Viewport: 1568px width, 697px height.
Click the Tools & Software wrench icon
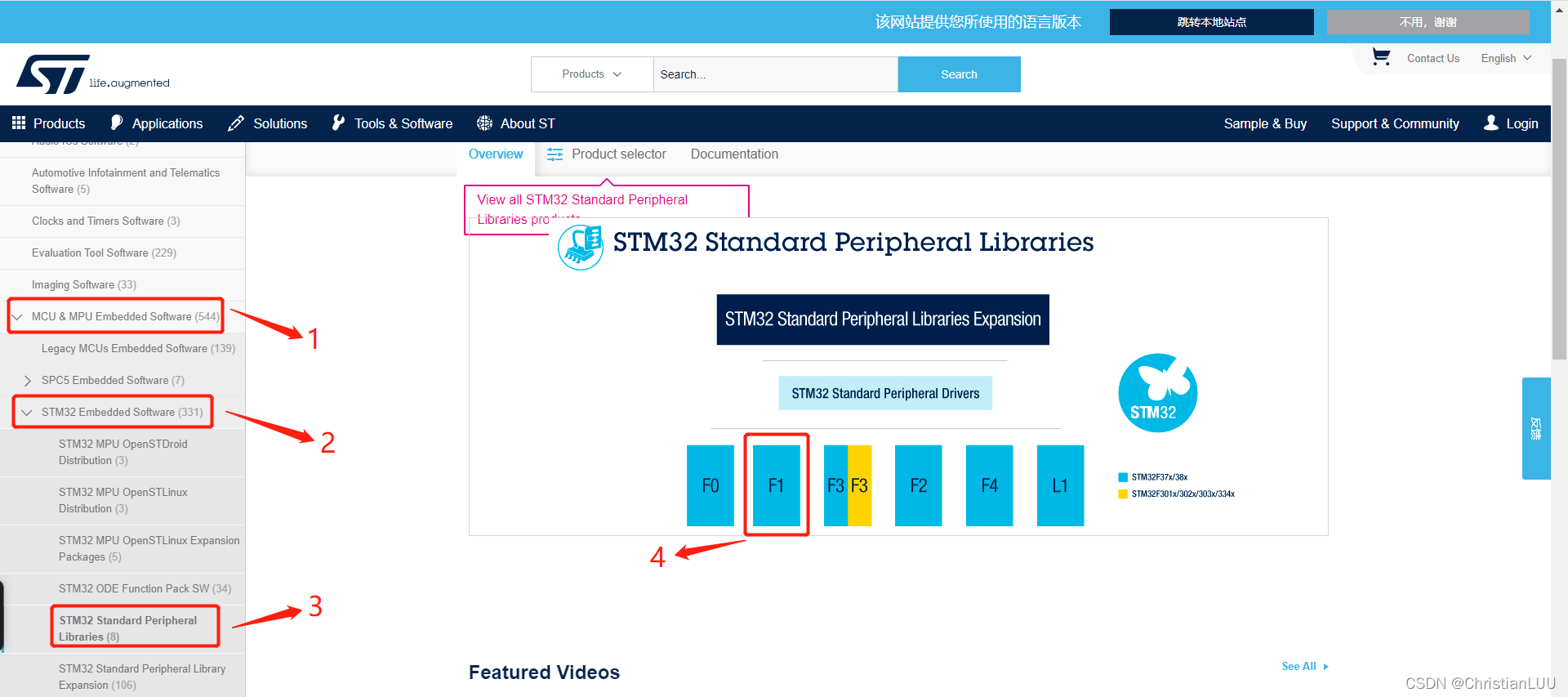338,123
